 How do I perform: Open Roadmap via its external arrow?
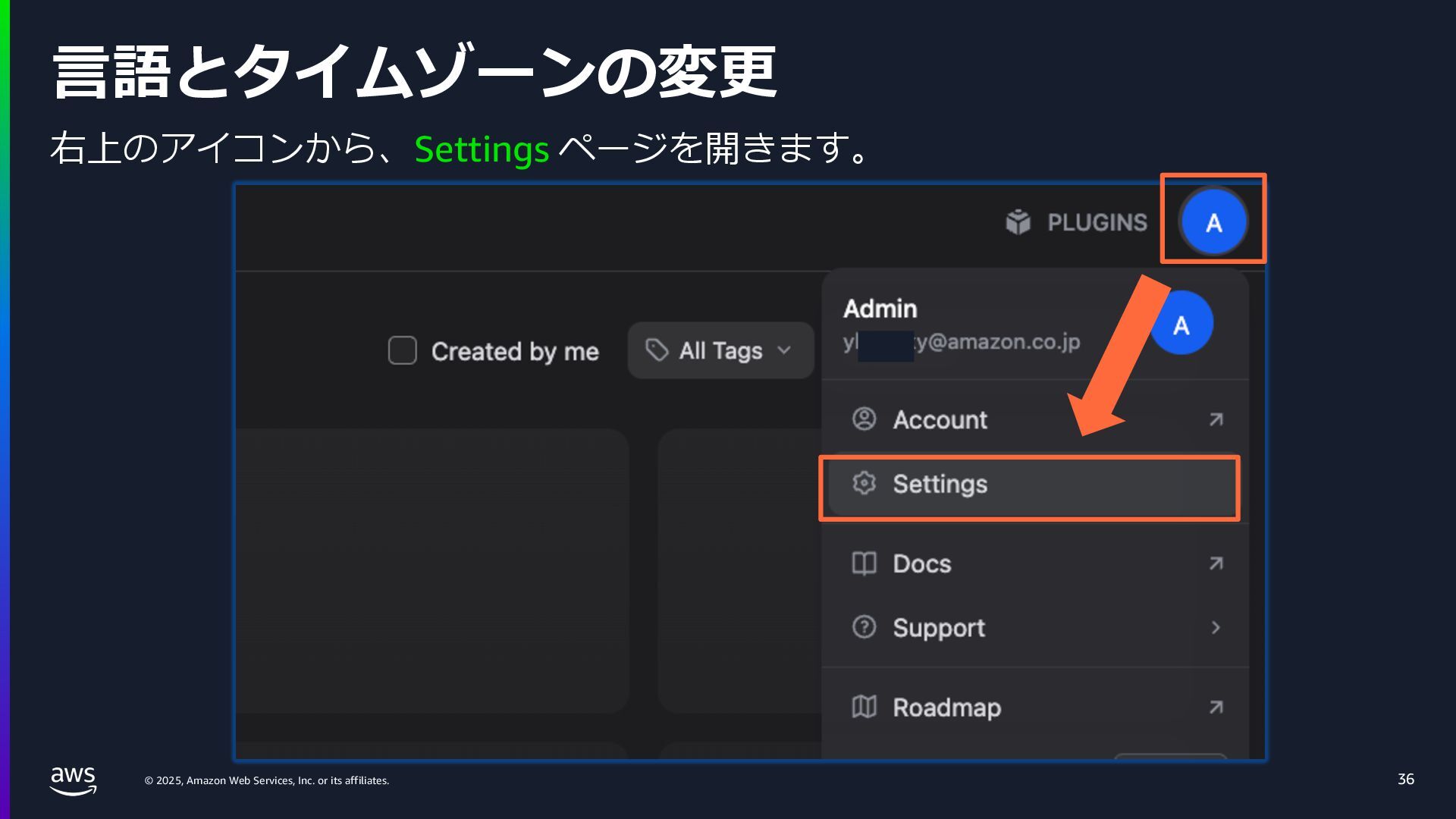[x=1216, y=707]
